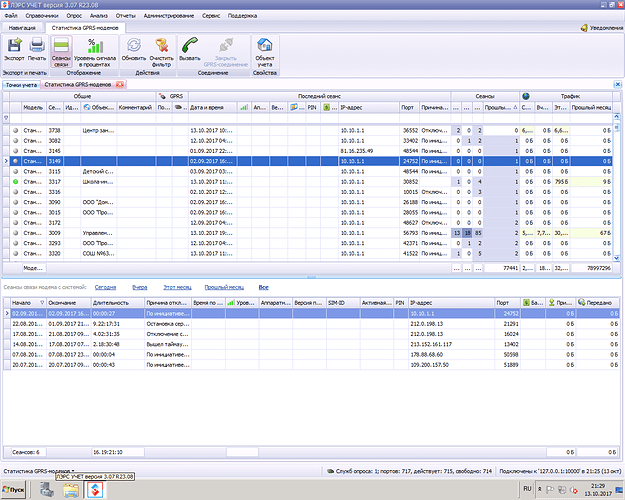The width and height of the screenshot is (625, 500).
Task: Show sessions for Этот месяц
Action: tap(177, 287)
